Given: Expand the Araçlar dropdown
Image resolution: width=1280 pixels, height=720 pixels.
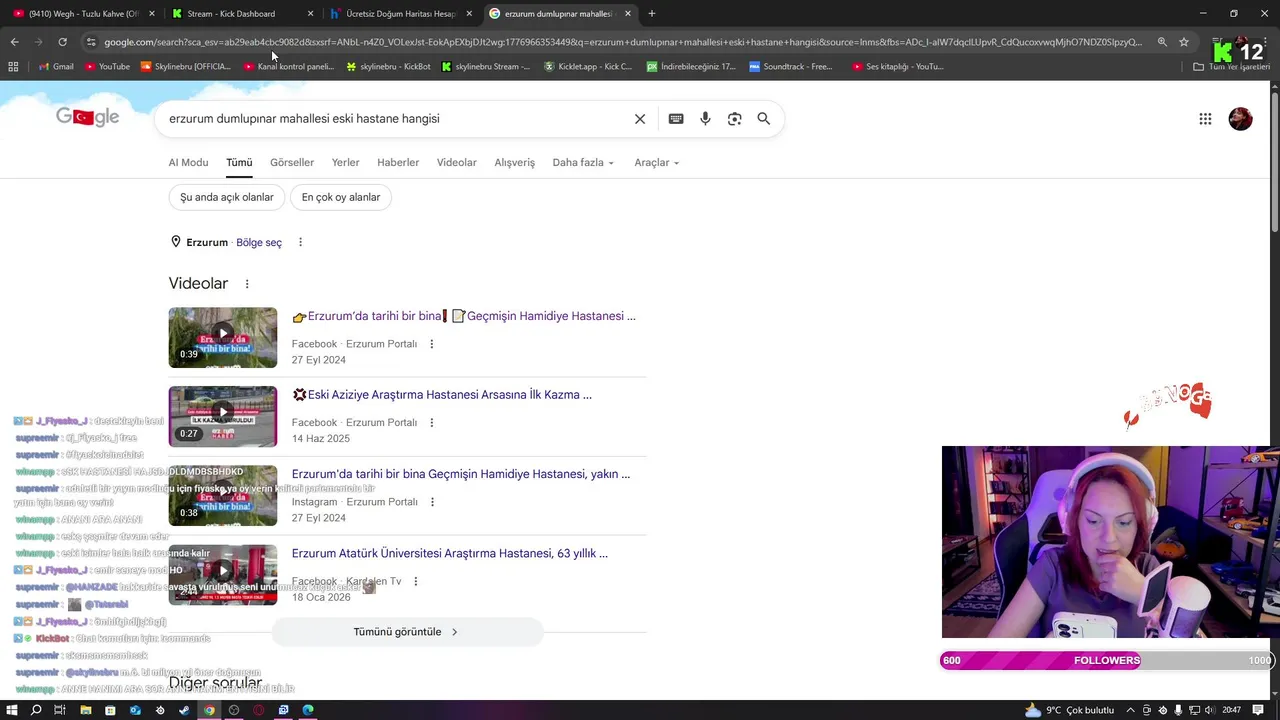Looking at the screenshot, I should tap(656, 163).
